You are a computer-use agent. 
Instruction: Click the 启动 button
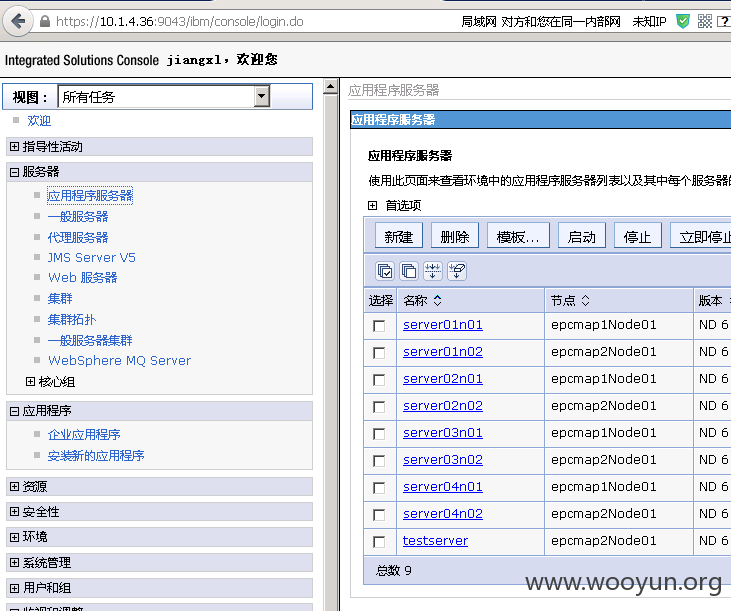[582, 237]
